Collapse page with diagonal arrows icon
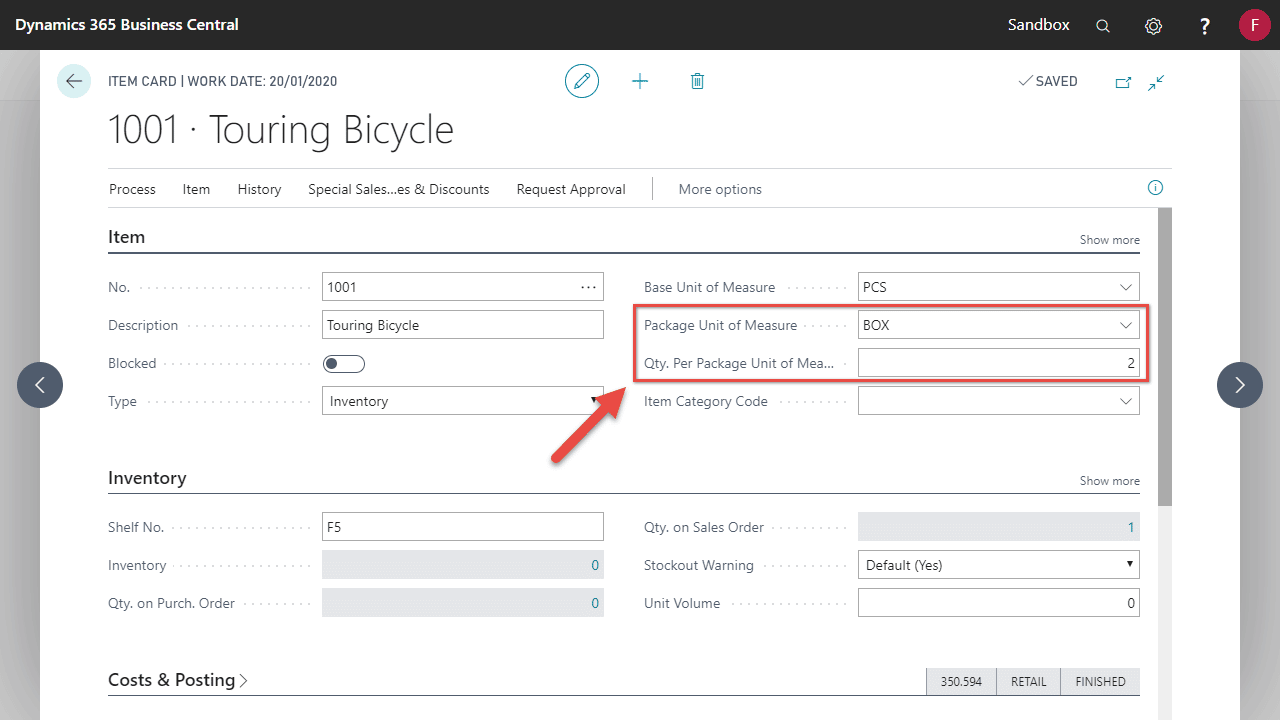This screenshot has height=720, width=1280. click(1156, 82)
